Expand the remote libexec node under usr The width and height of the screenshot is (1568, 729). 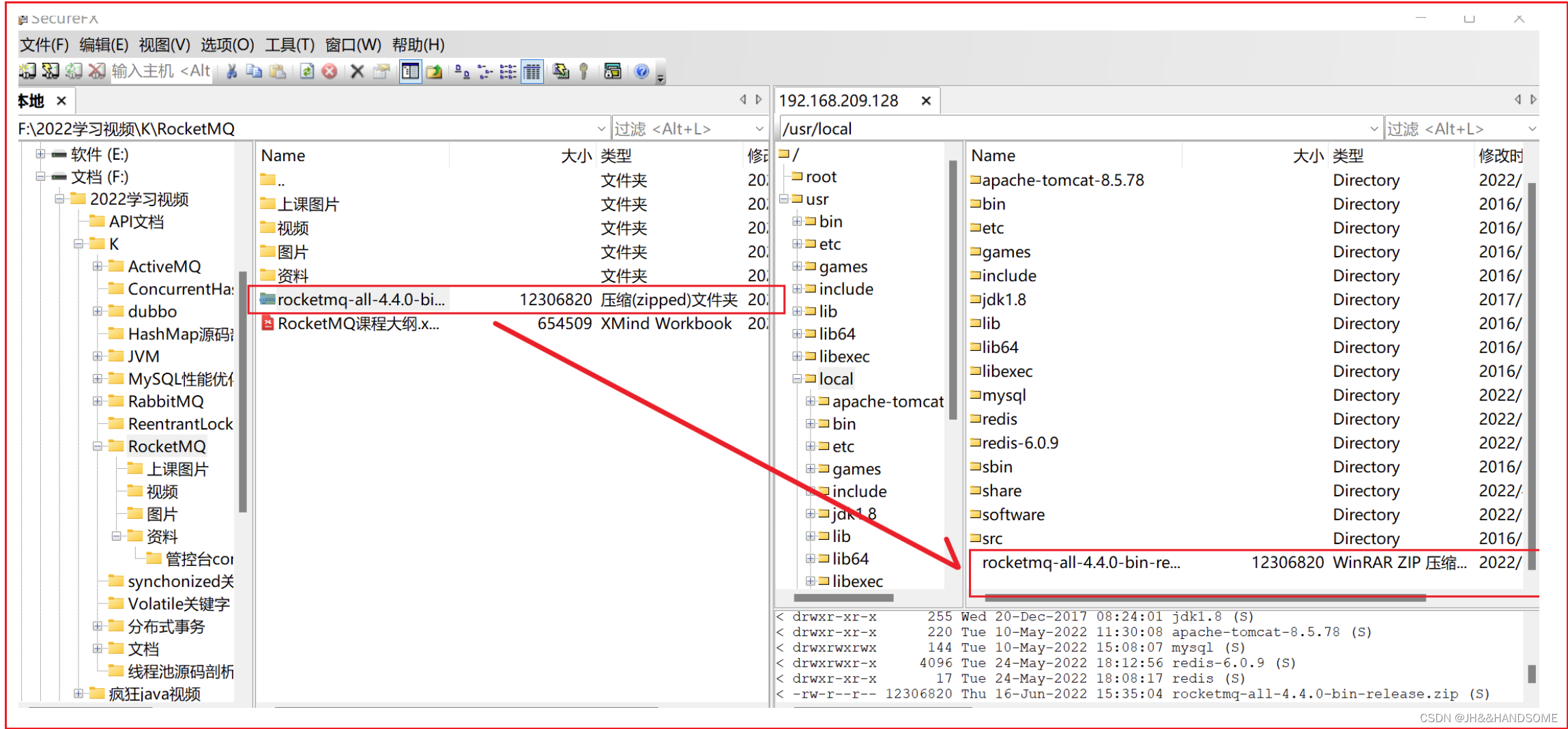tap(796, 356)
